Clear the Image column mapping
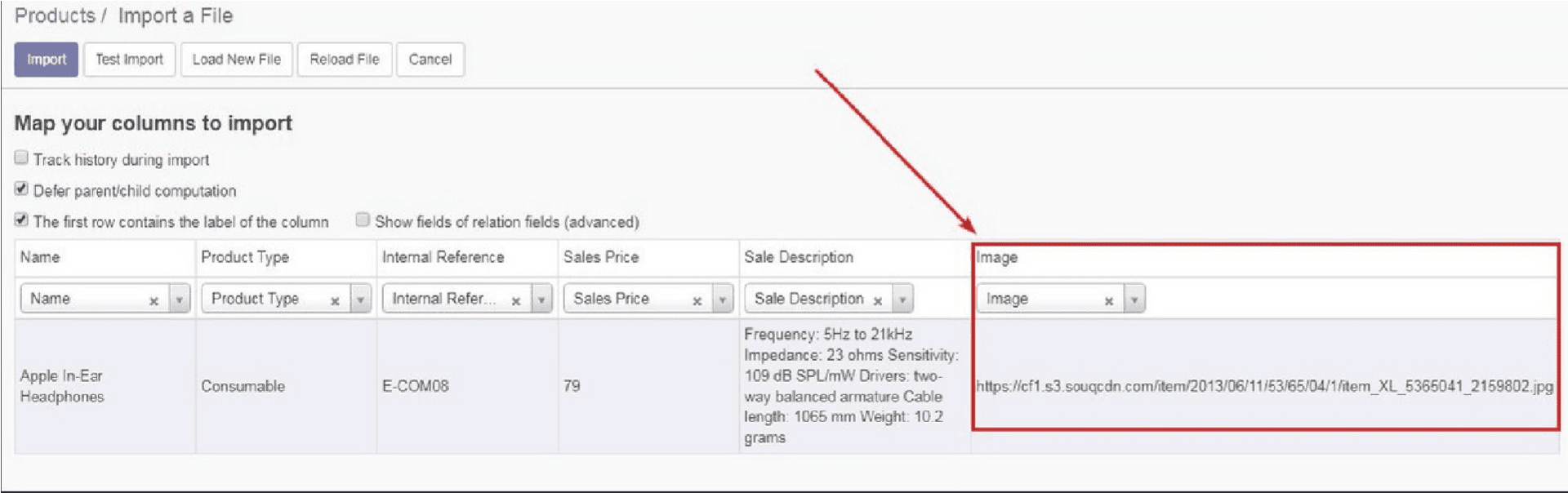The width and height of the screenshot is (1568, 493). tap(1109, 301)
